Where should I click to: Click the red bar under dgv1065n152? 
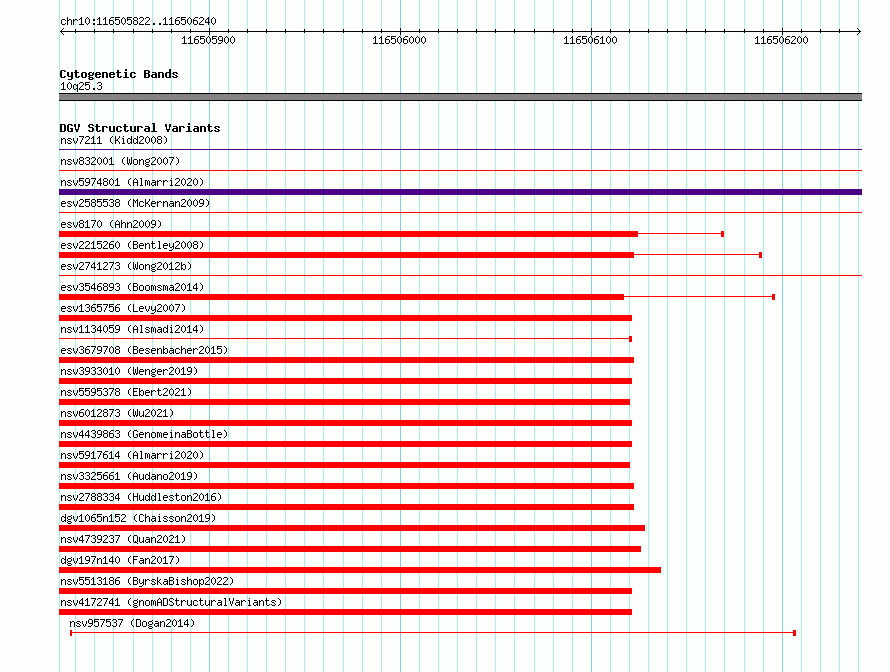pos(352,528)
